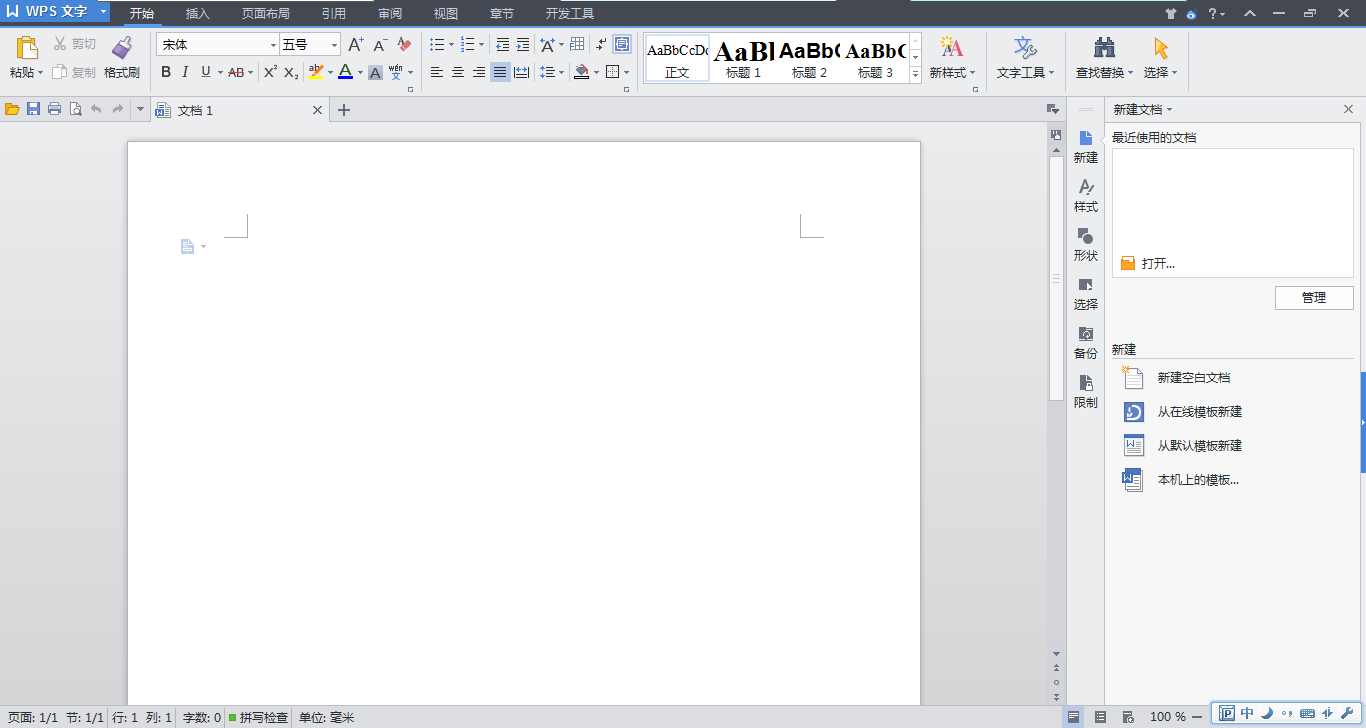The width and height of the screenshot is (1366, 728).
Task: Toggle show paragraph marks button
Action: pyautogui.click(x=601, y=45)
